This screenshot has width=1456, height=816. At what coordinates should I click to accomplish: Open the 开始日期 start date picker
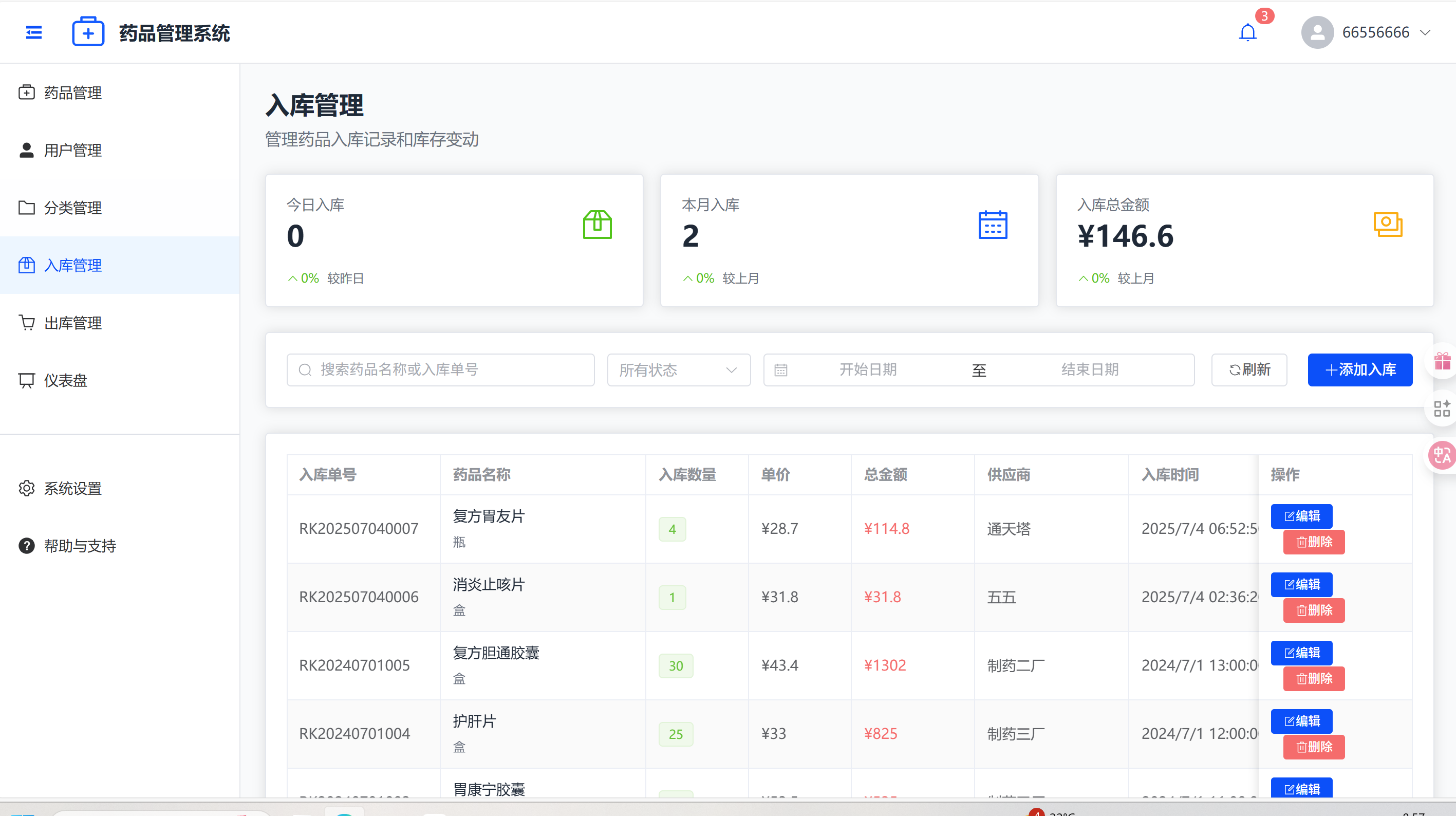868,370
